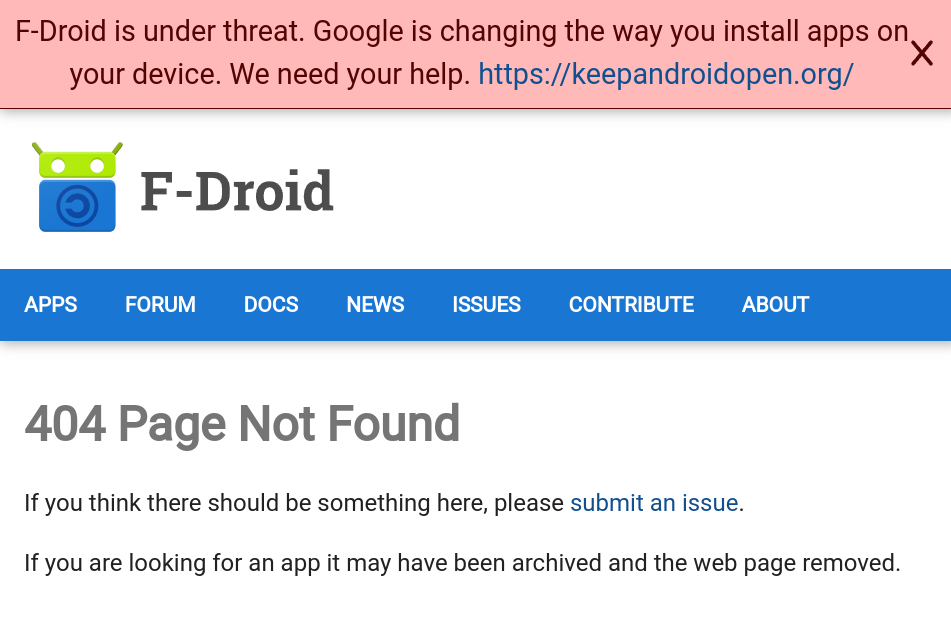
Task: Click the F-Droid site title text
Action: pos(236,191)
